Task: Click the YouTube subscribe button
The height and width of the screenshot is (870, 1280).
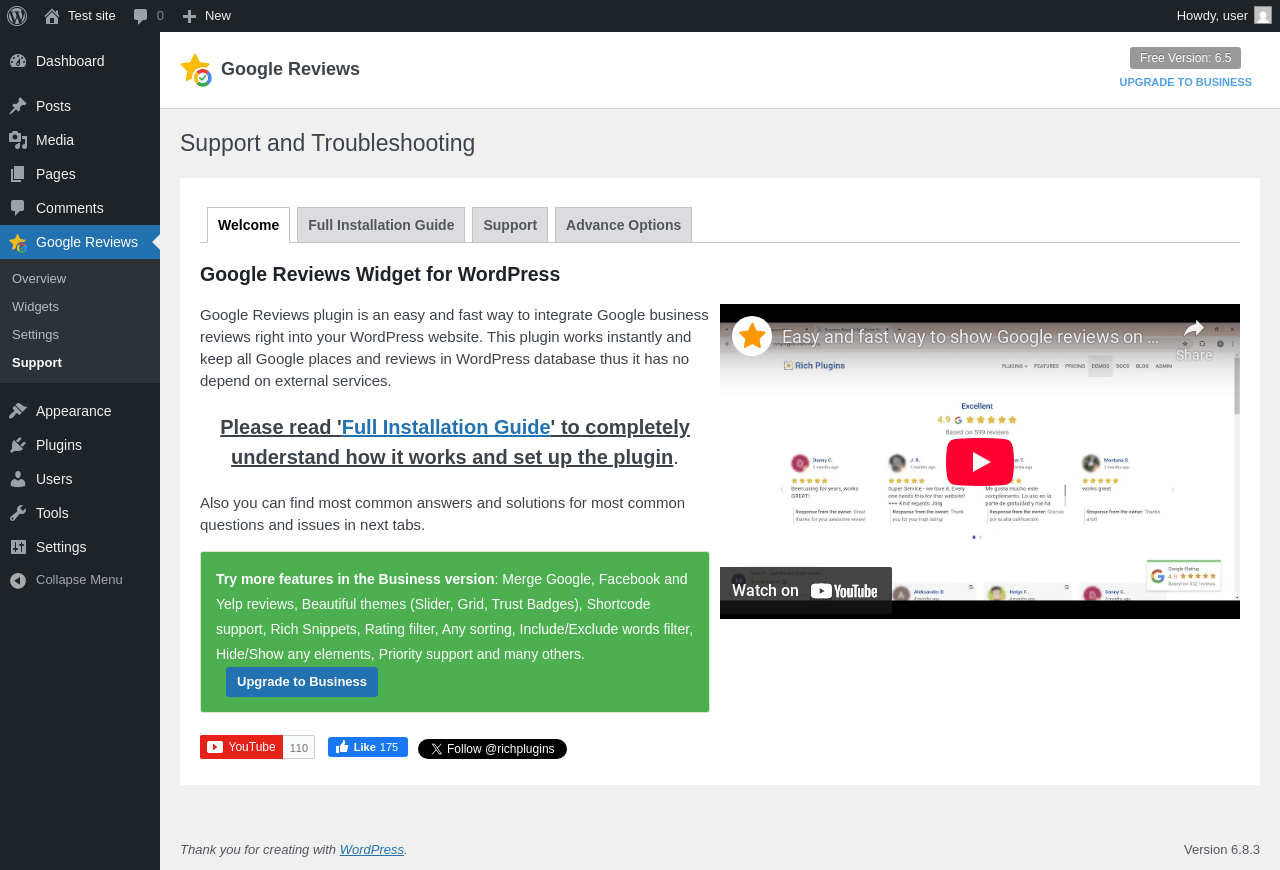Action: pyautogui.click(x=241, y=747)
